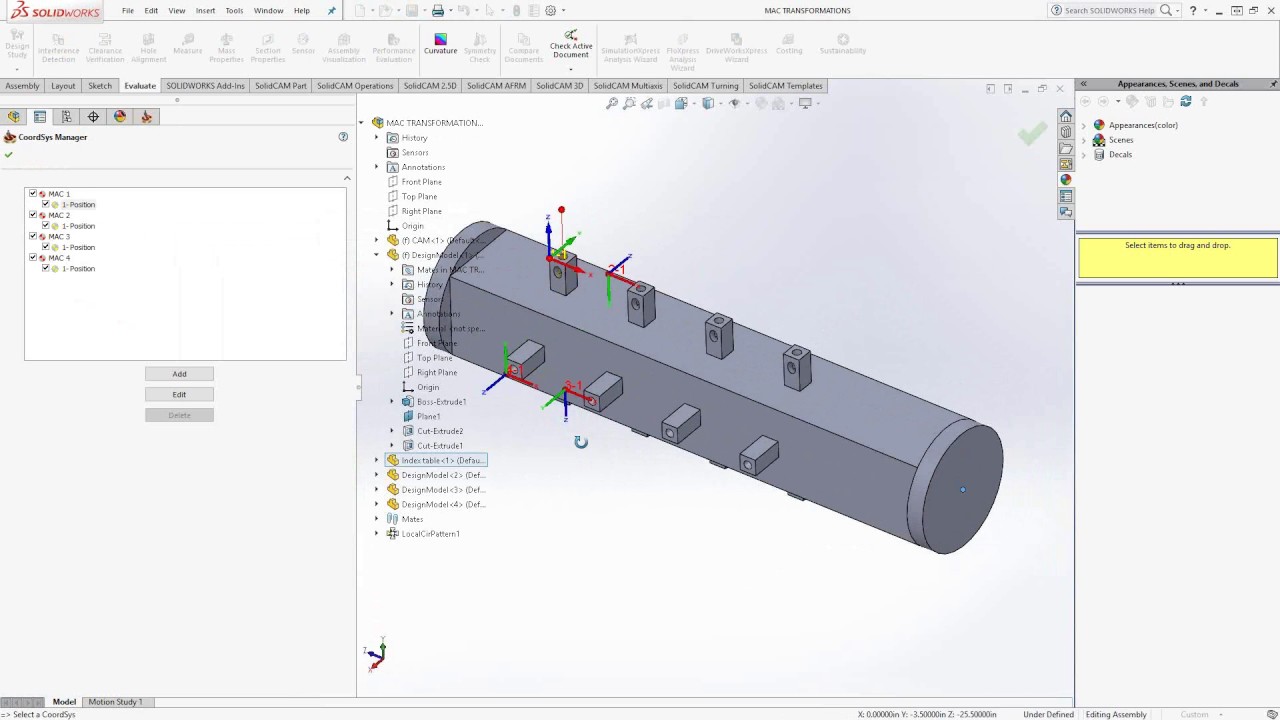Pin the menu bar with pushpin

(x=332, y=11)
